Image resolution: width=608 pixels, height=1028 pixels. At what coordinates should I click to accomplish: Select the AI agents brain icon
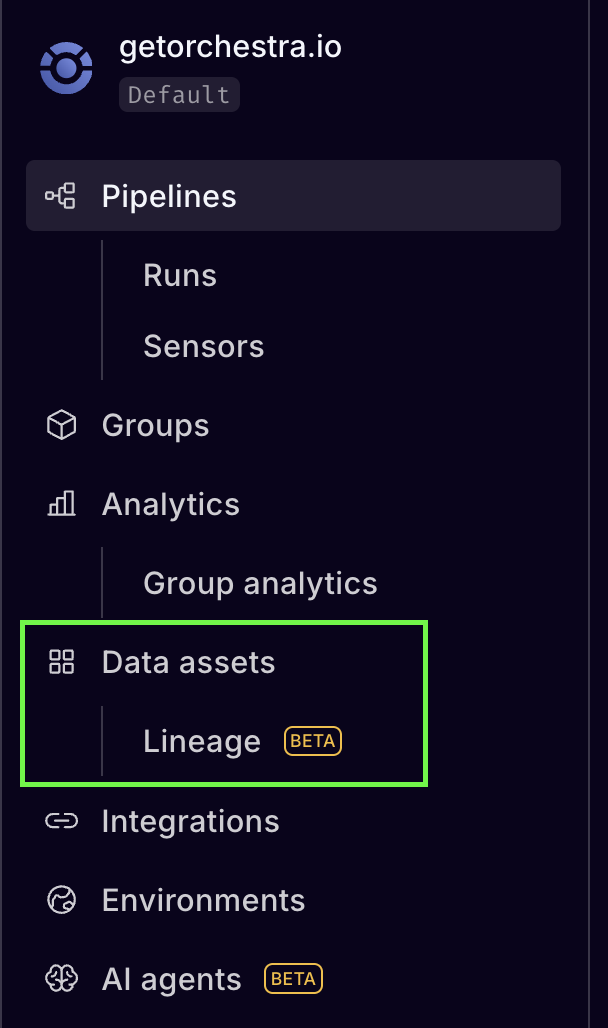(x=61, y=979)
